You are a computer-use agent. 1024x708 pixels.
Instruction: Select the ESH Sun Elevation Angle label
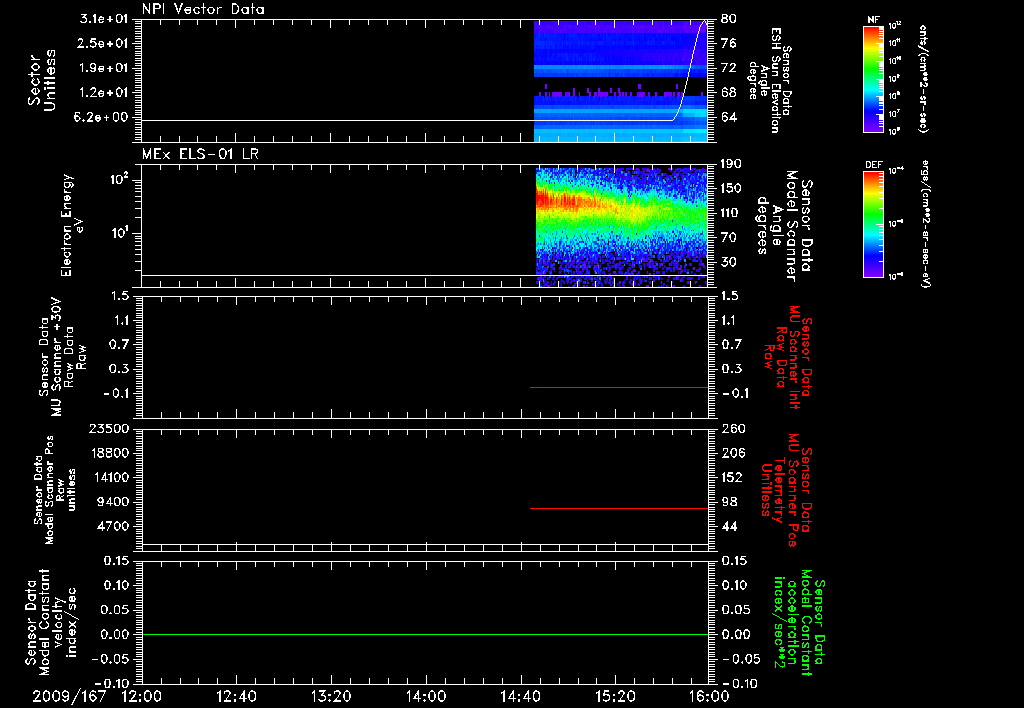[x=769, y=80]
